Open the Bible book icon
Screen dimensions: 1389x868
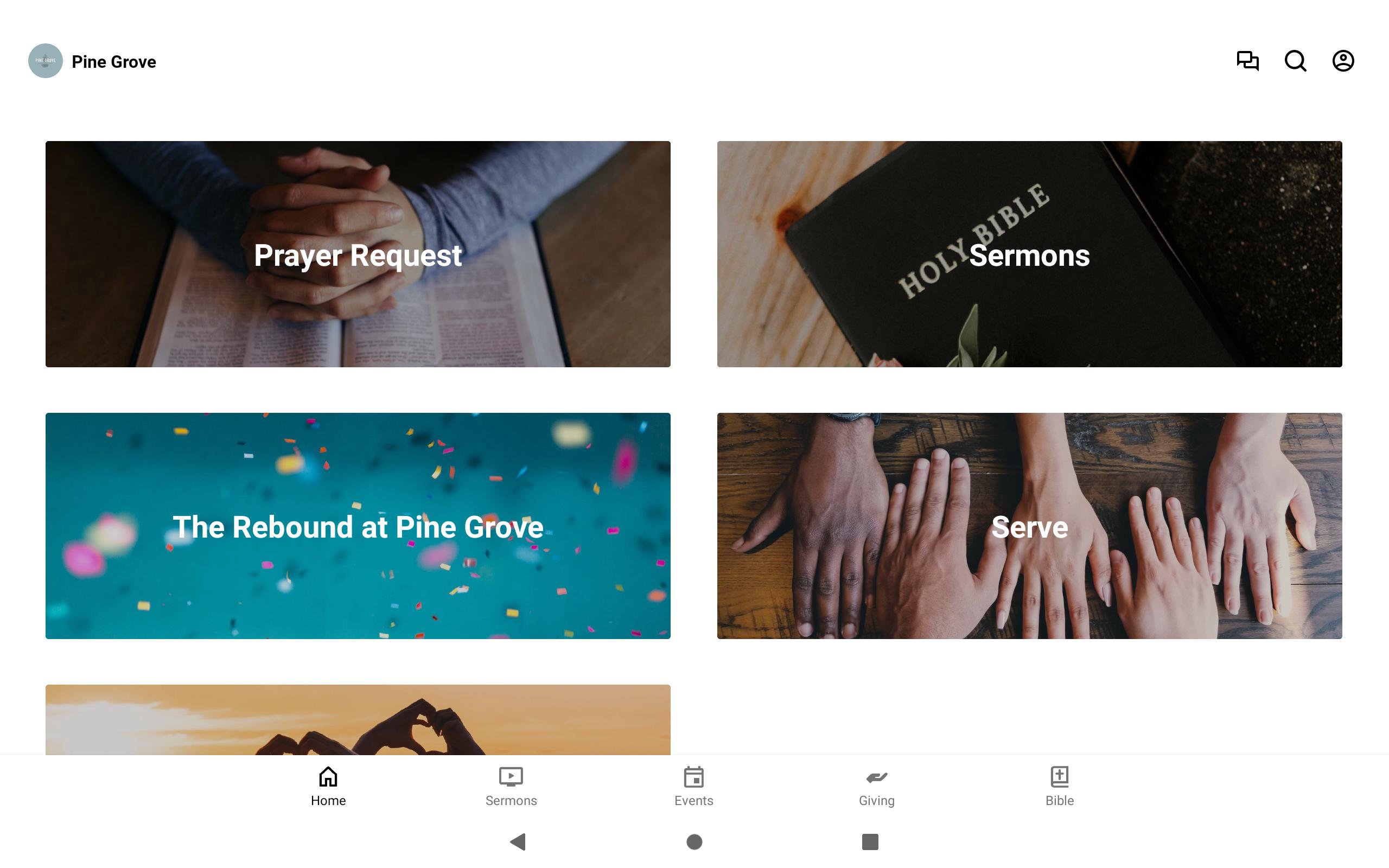pos(1060,777)
